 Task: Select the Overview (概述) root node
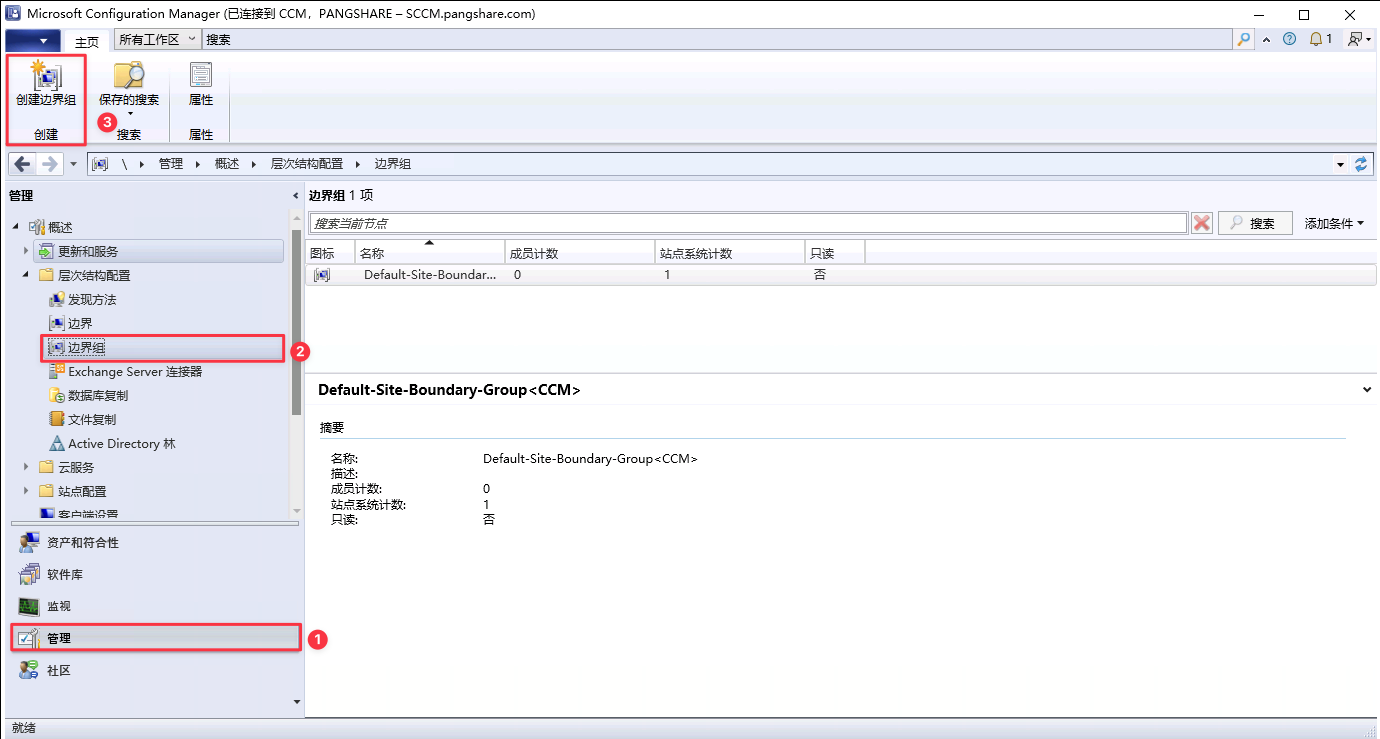tap(60, 227)
